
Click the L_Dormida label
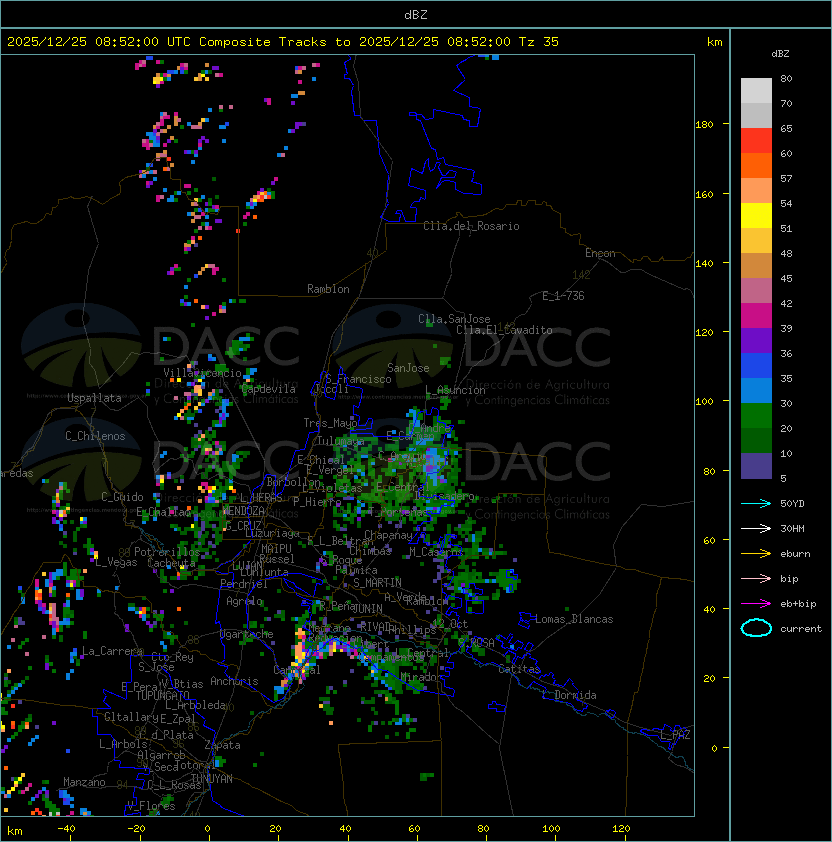tap(569, 695)
